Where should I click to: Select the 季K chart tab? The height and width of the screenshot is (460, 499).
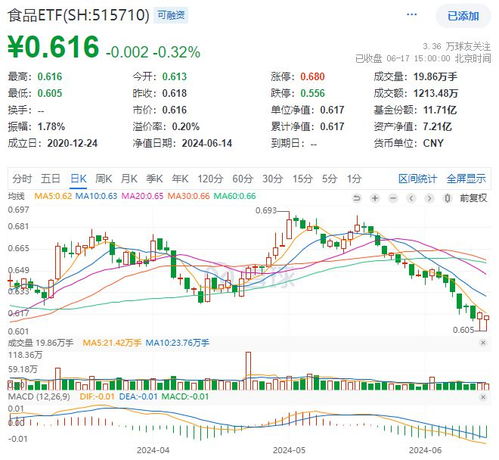(154, 179)
